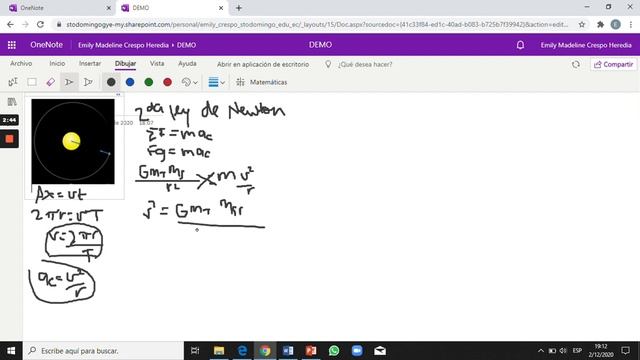Image resolution: width=640 pixels, height=360 pixels.
Task: Open PowerPoint from taskbar
Action: pos(311,351)
